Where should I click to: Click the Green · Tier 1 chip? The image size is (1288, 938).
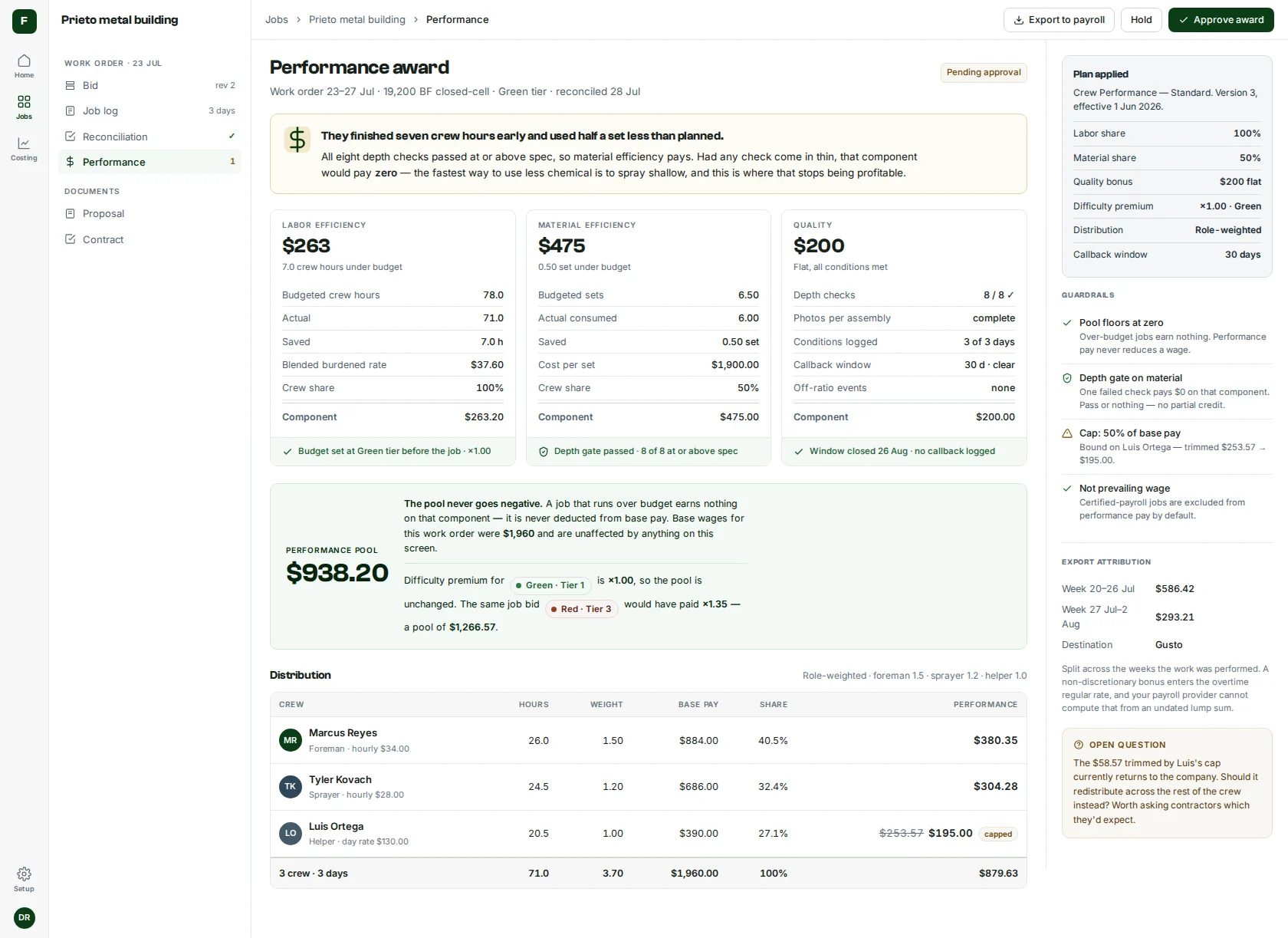click(551, 585)
